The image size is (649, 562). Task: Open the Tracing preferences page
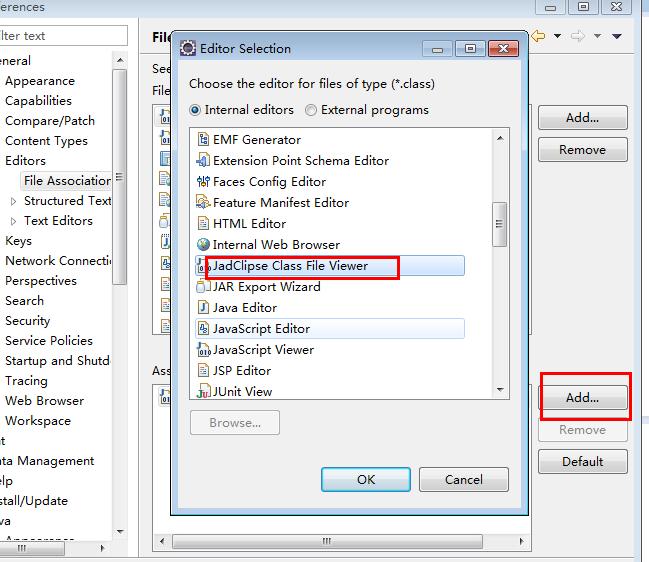pyautogui.click(x=26, y=381)
